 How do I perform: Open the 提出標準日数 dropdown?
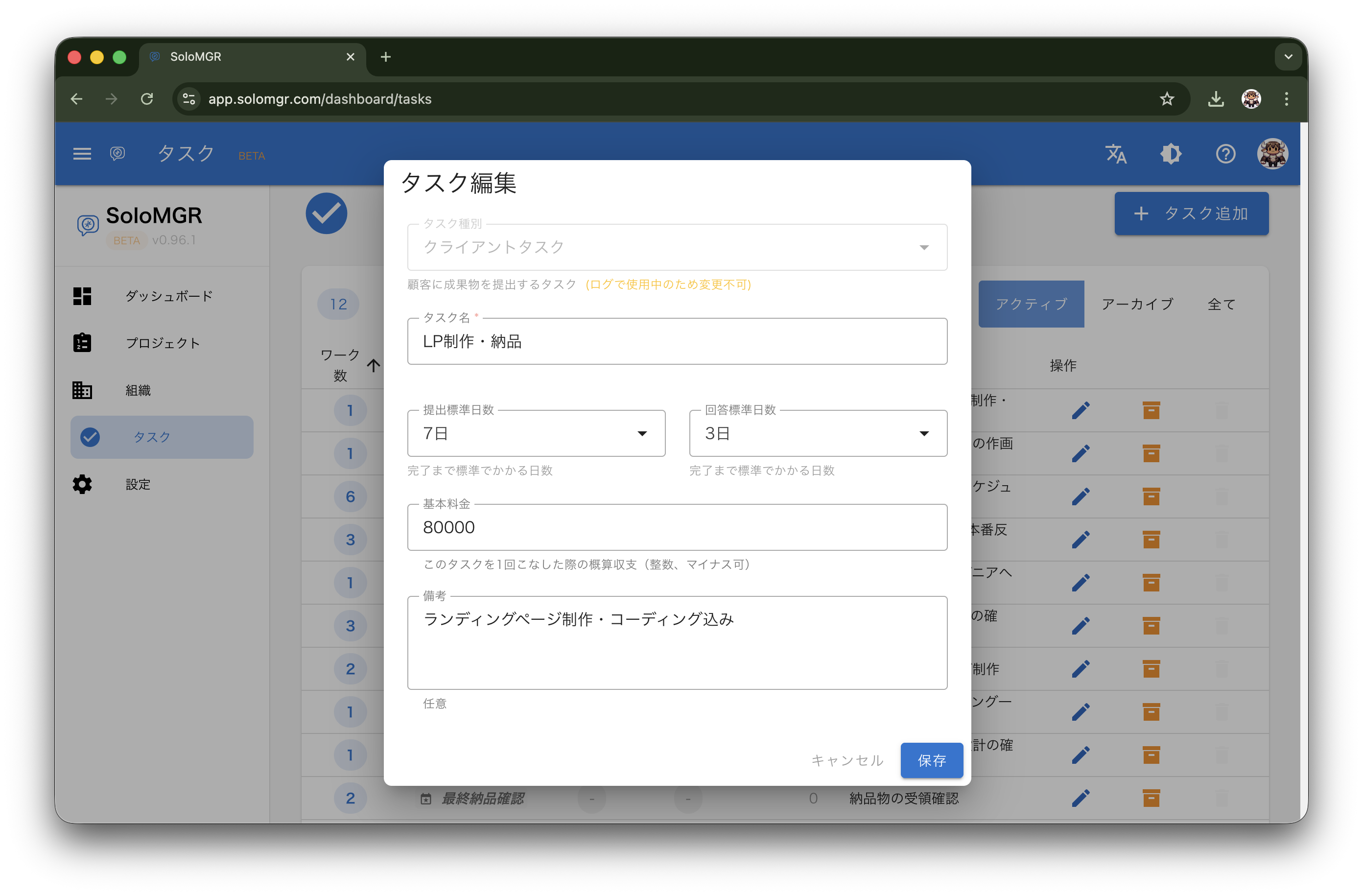642,434
